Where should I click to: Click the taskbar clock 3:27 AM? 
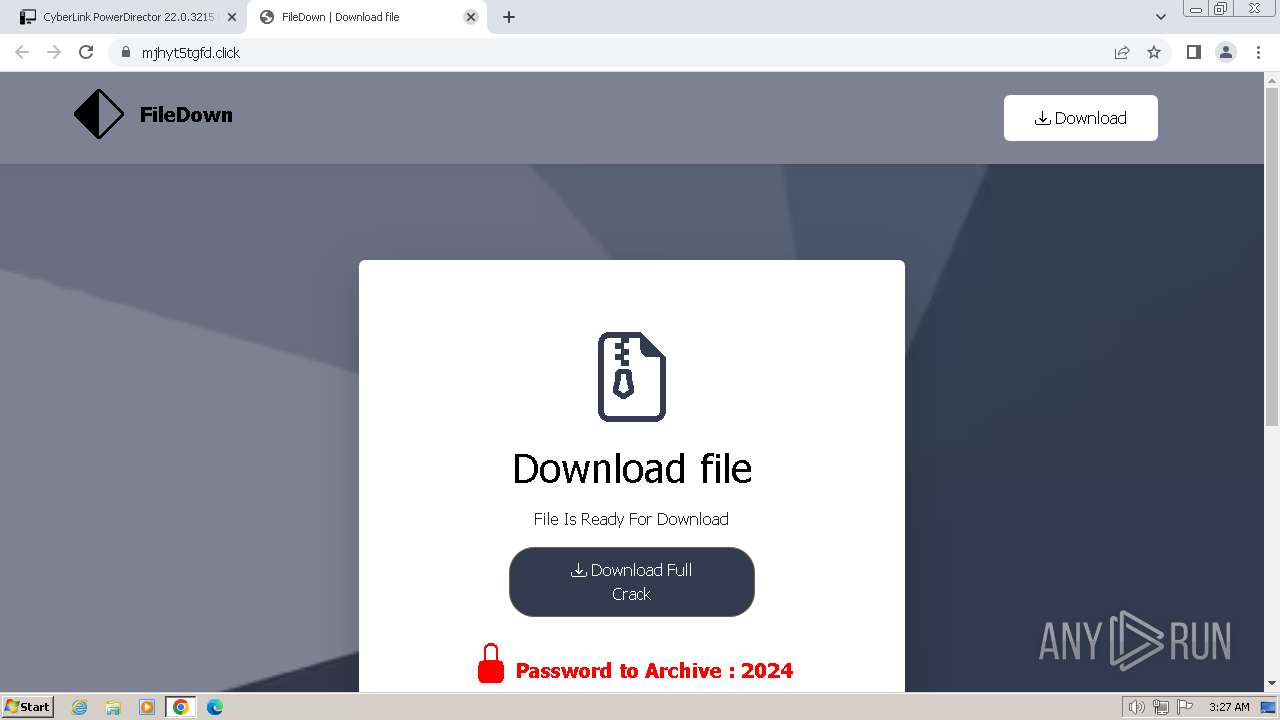tap(1229, 707)
